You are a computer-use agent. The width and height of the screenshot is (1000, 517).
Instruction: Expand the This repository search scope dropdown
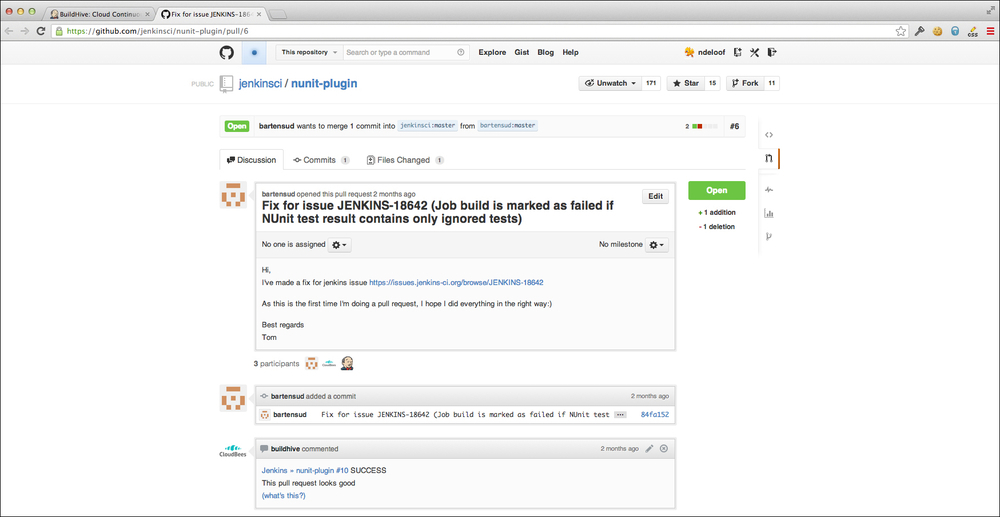308,52
